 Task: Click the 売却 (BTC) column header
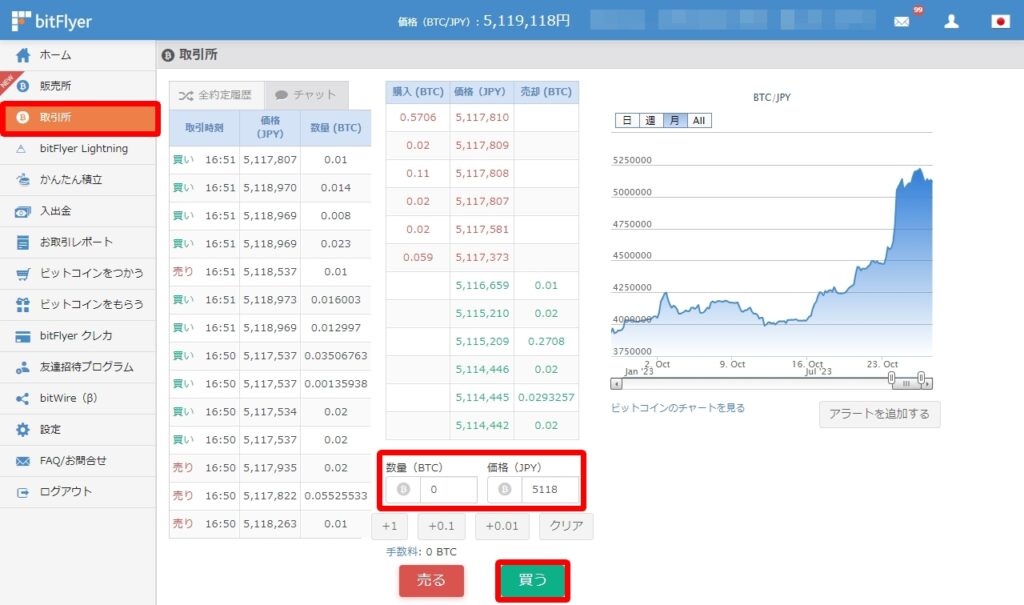[546, 92]
